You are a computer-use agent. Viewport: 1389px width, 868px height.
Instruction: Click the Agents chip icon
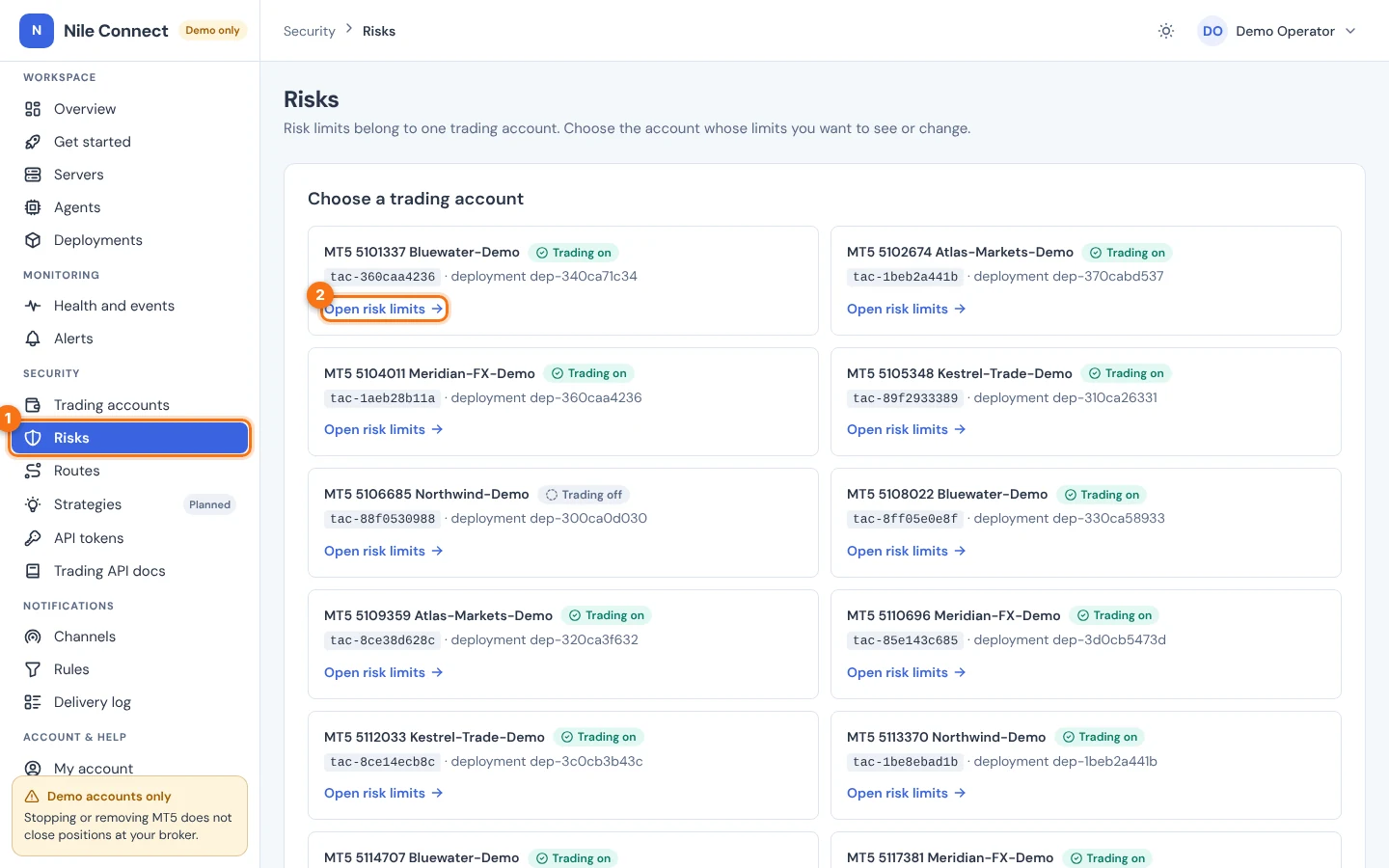33,207
